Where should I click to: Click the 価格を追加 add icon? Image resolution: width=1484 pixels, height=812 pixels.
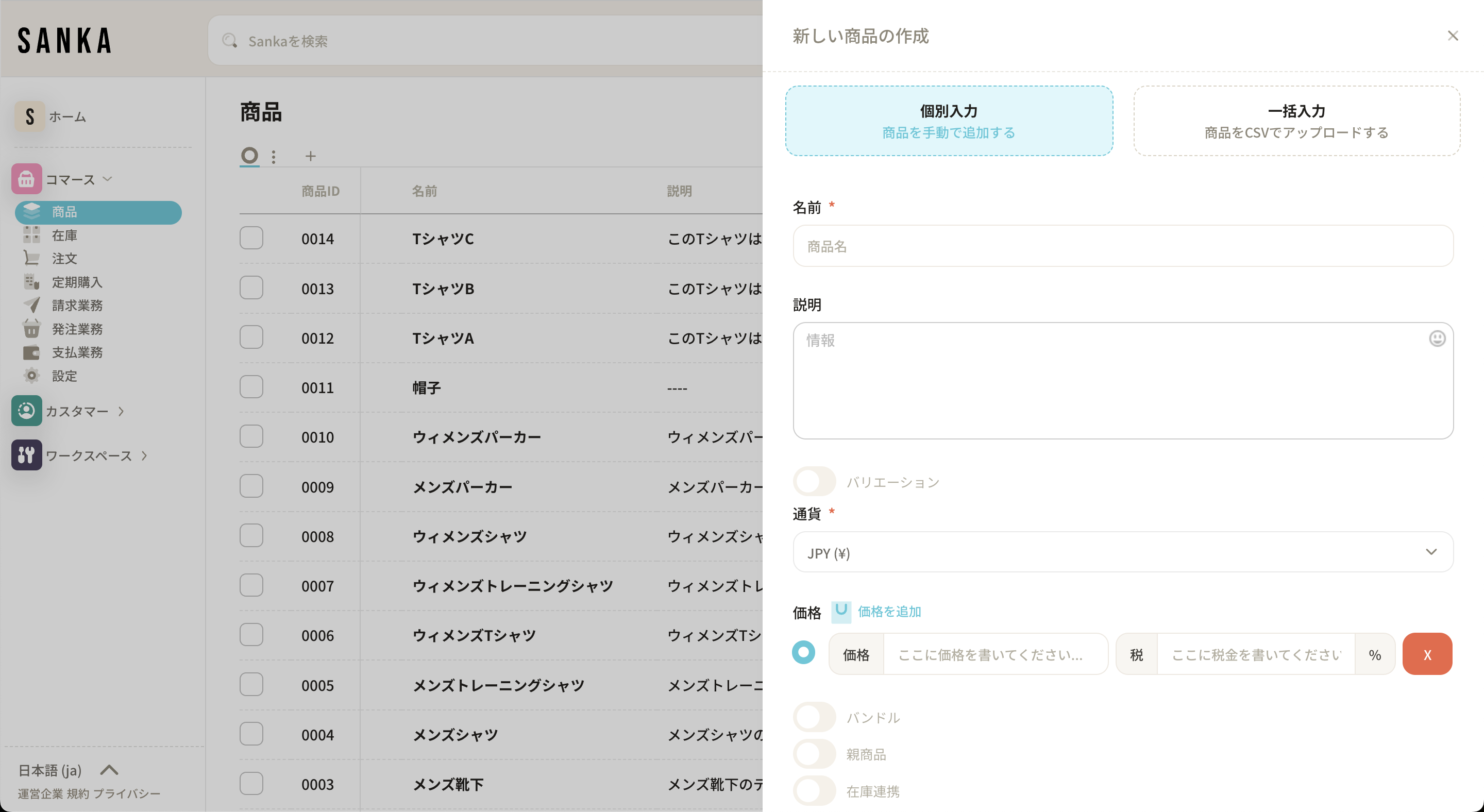click(841, 612)
